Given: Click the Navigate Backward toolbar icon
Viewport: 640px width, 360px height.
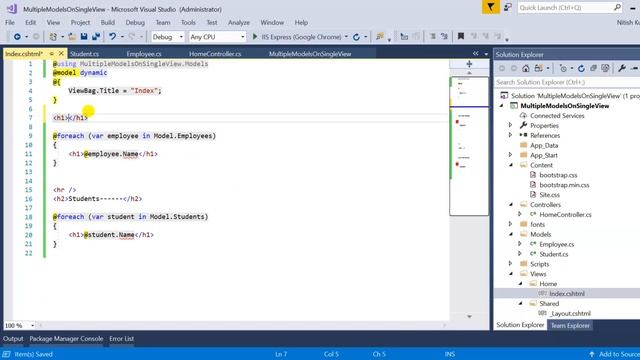Looking at the screenshot, I should coord(17,37).
